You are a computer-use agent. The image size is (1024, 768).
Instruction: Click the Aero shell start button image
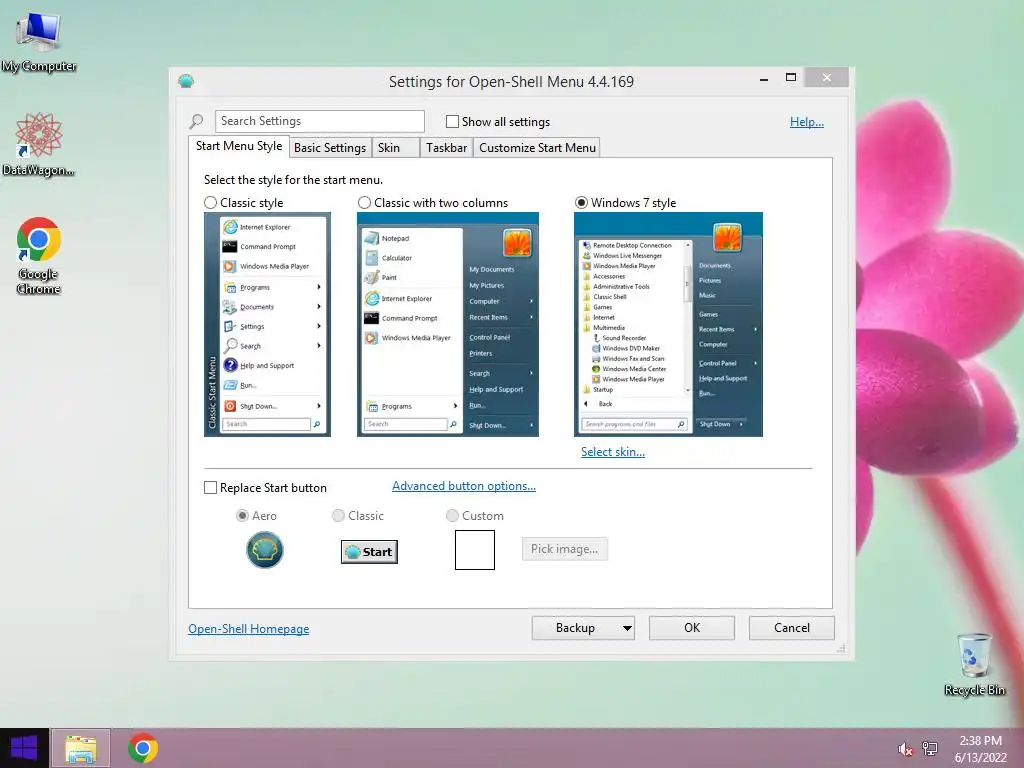coord(264,550)
